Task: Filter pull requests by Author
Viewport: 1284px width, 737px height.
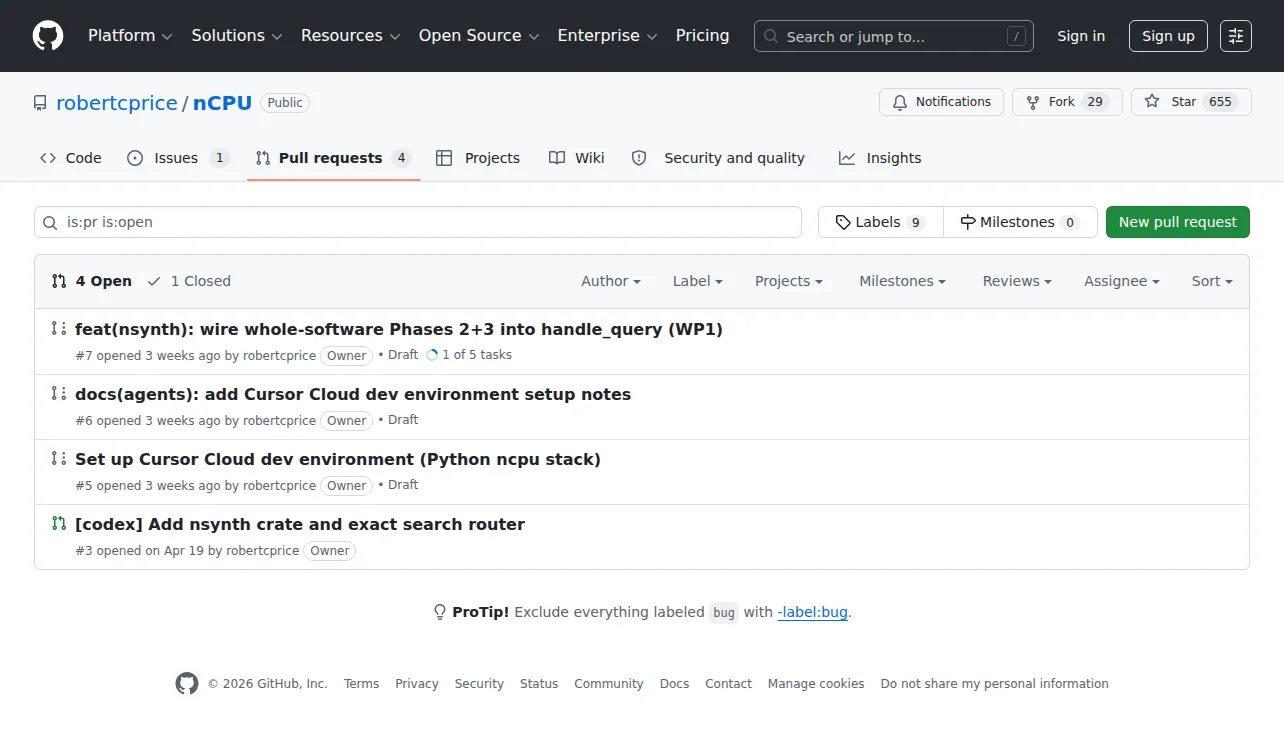Action: click(611, 281)
